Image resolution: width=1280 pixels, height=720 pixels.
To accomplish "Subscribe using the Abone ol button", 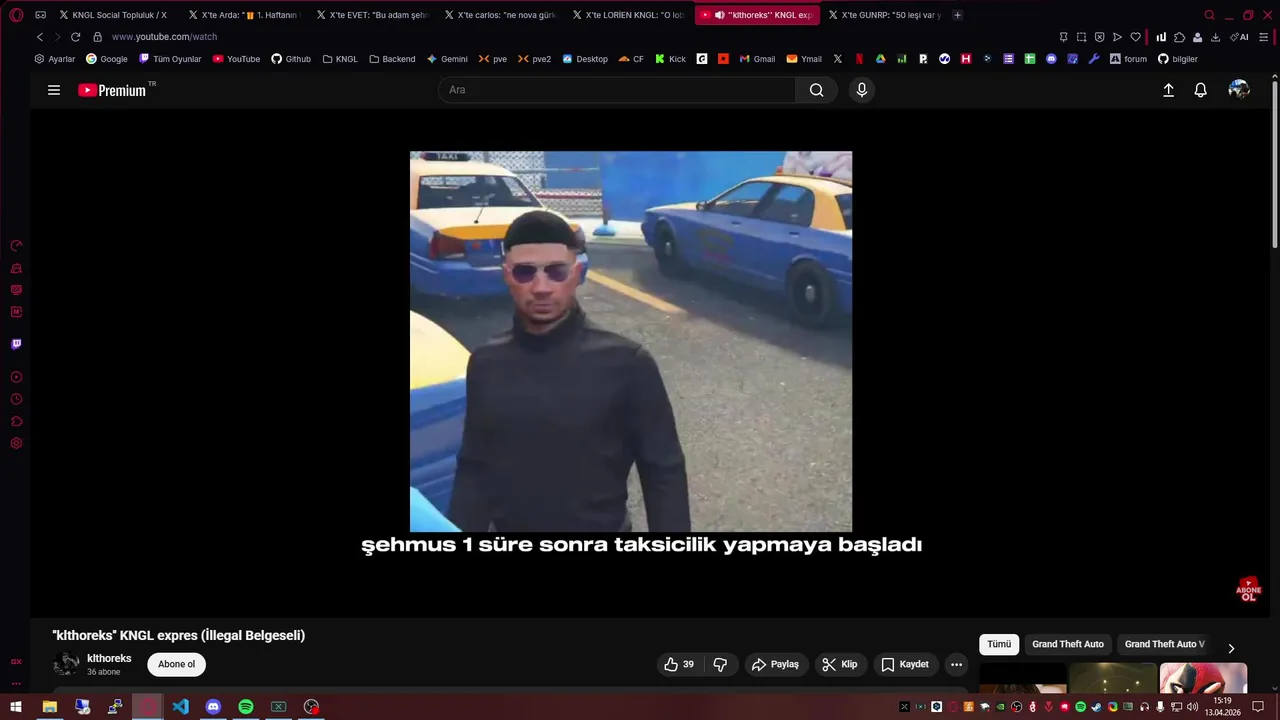I will [177, 664].
